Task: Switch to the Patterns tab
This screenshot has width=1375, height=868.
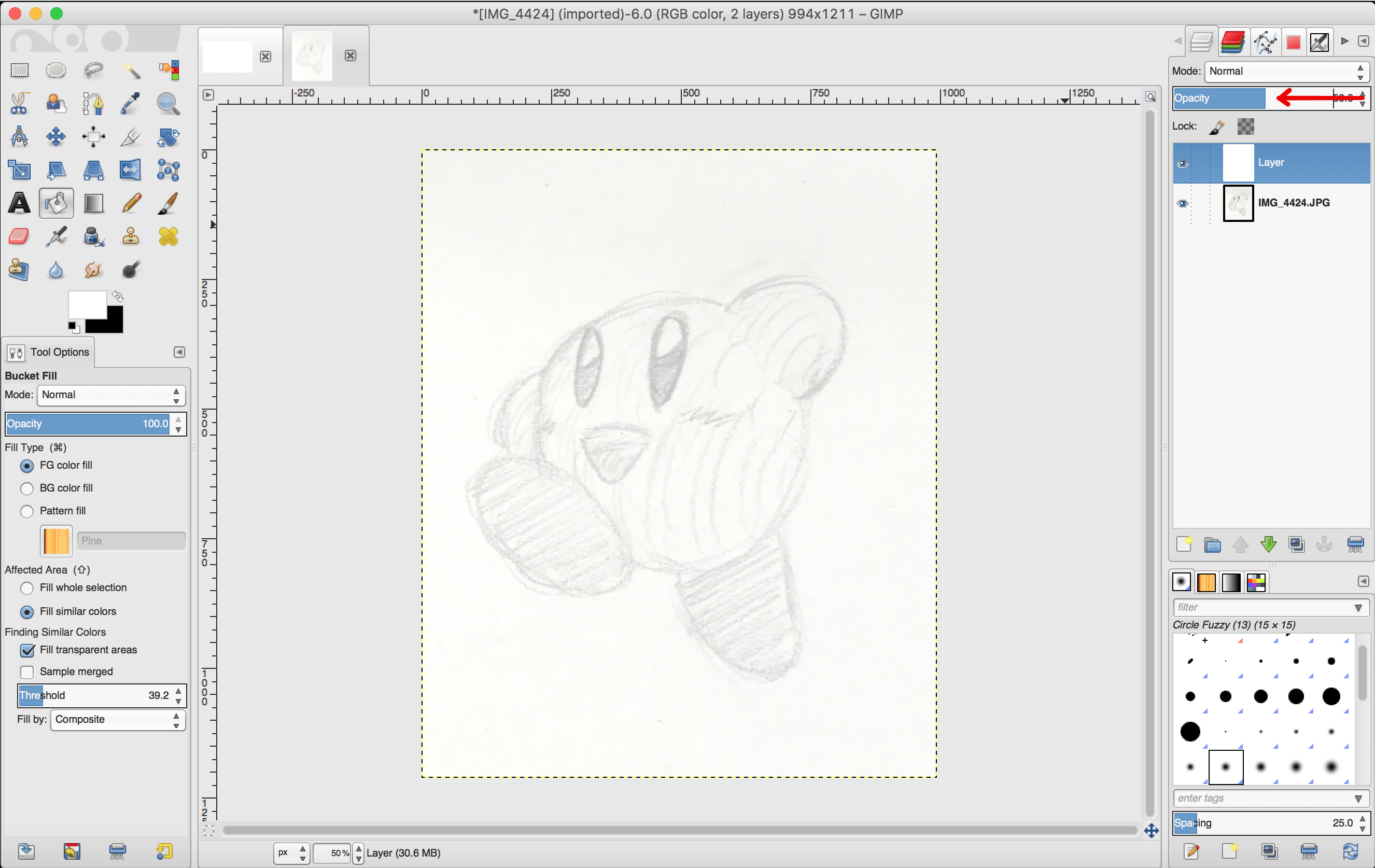Action: tap(1206, 582)
